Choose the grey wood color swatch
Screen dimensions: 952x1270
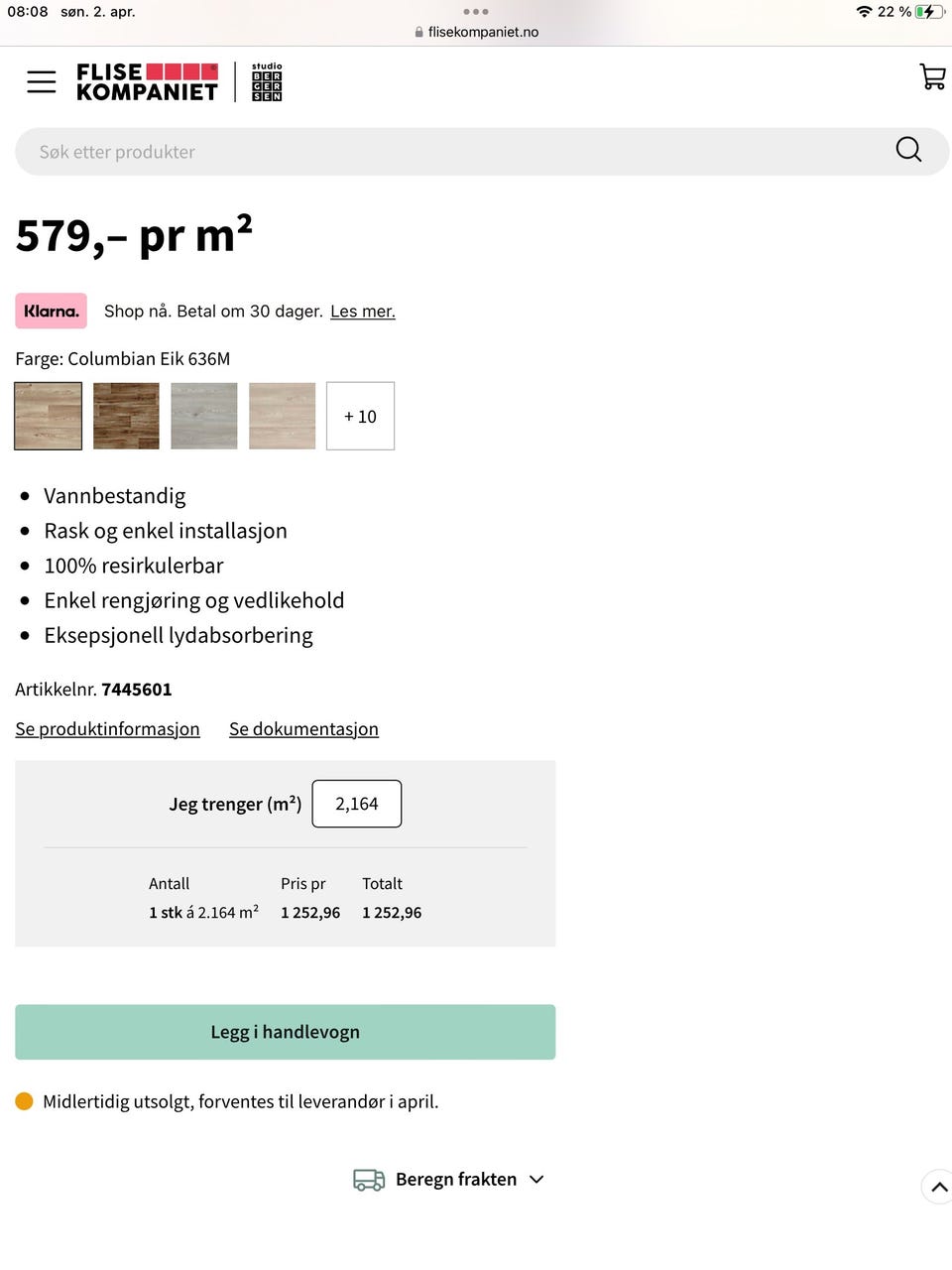pyautogui.click(x=204, y=417)
